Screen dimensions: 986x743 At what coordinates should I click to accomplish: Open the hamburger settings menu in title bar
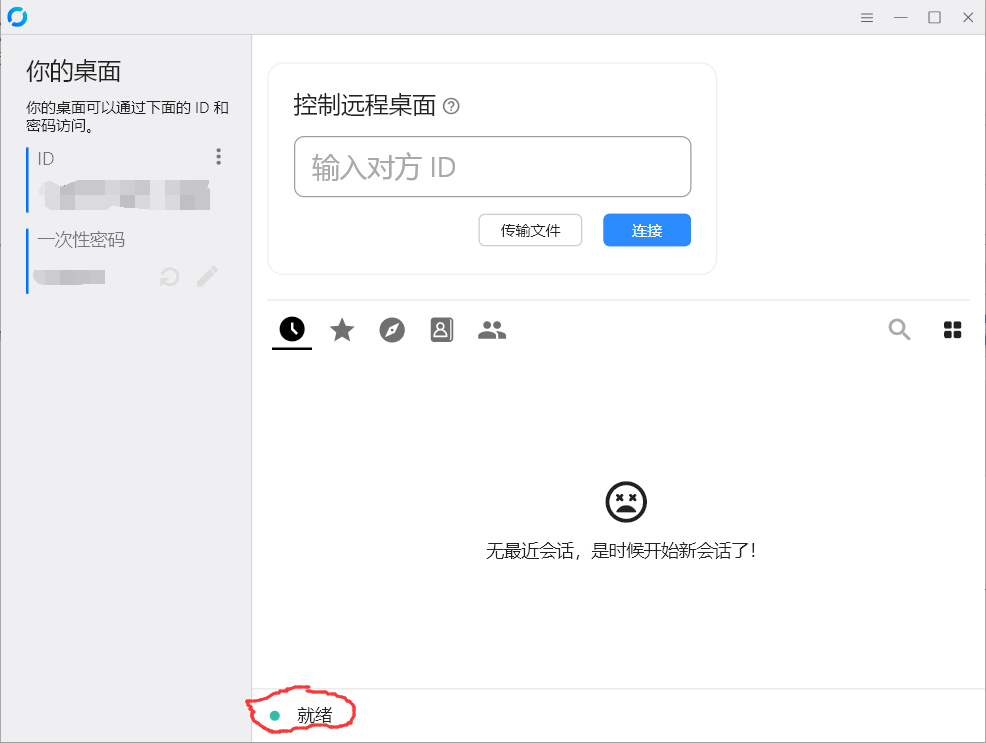(867, 18)
